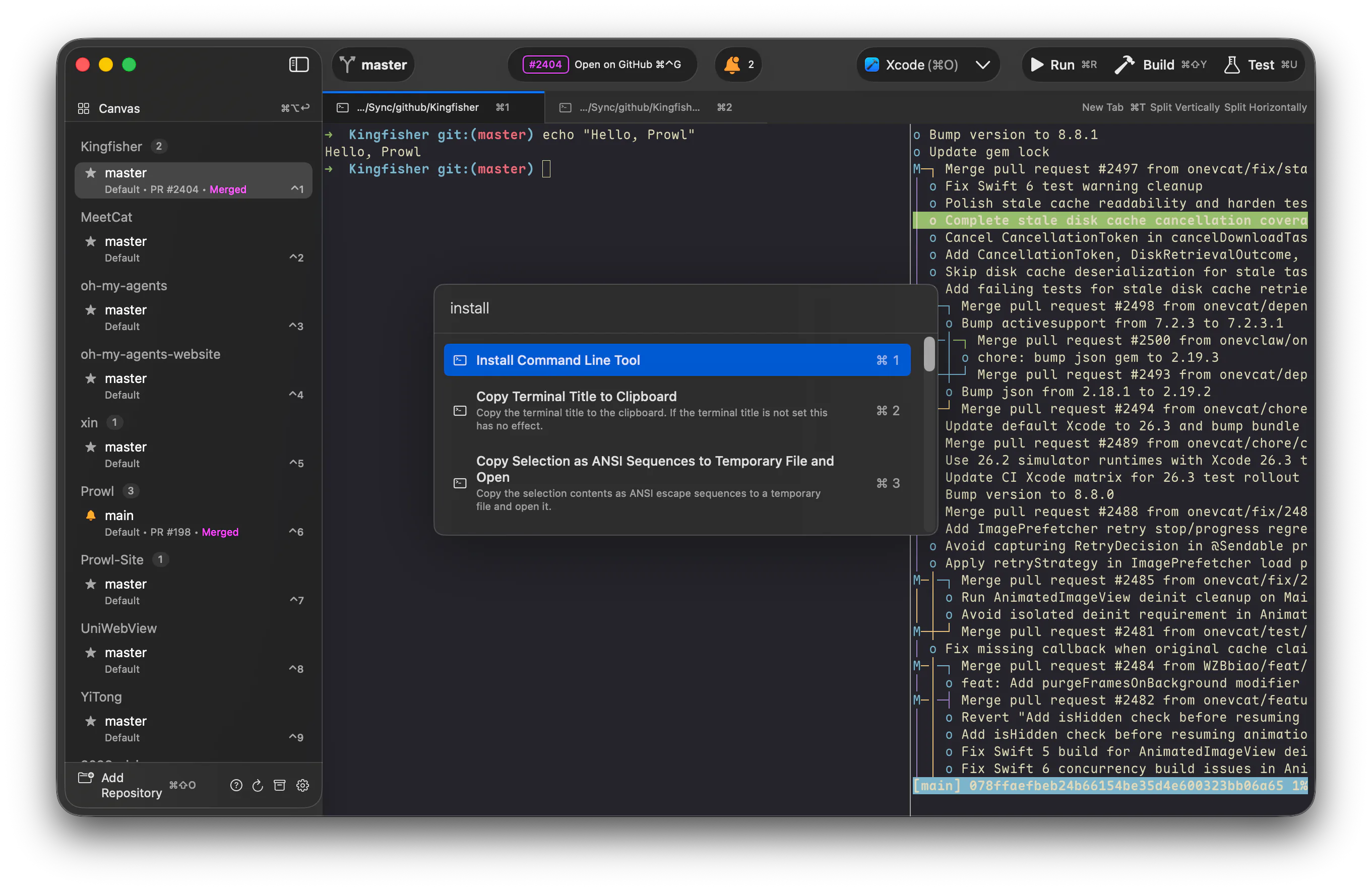Click the refresh icon near Add Repository
Image resolution: width=1372 pixels, height=891 pixels.
(x=258, y=785)
